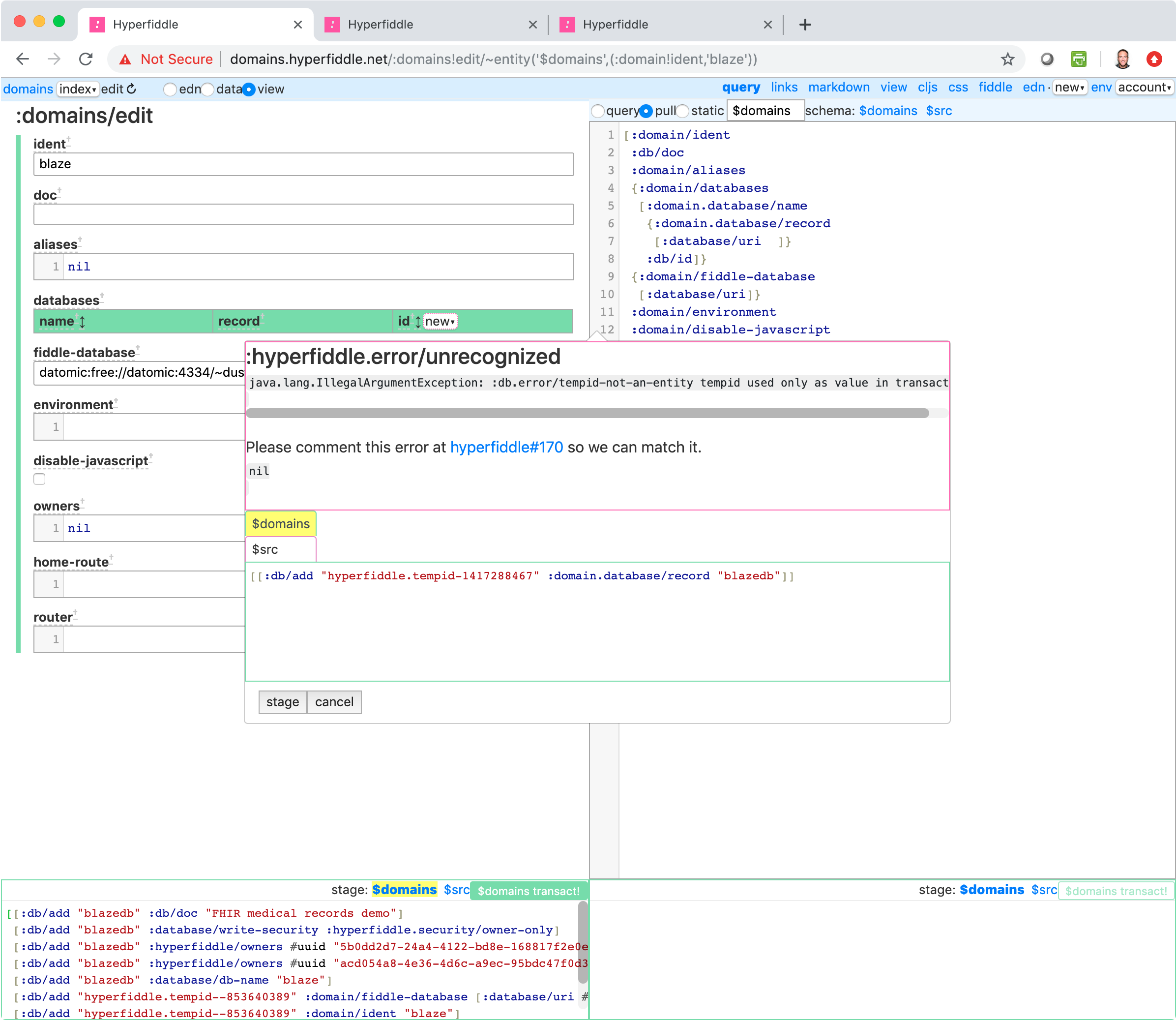
Task: Click the red upload extension icon
Action: pos(1154,59)
